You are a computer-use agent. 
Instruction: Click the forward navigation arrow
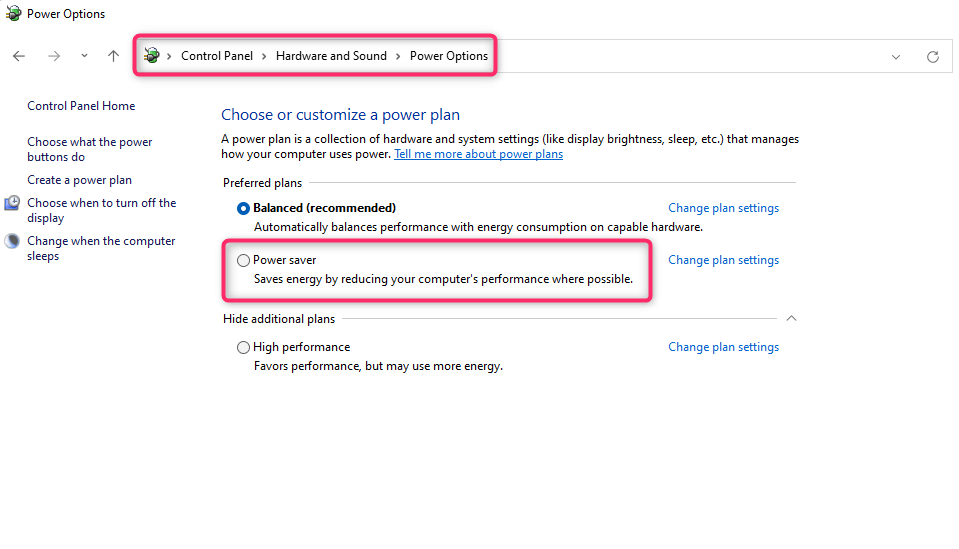click(54, 56)
